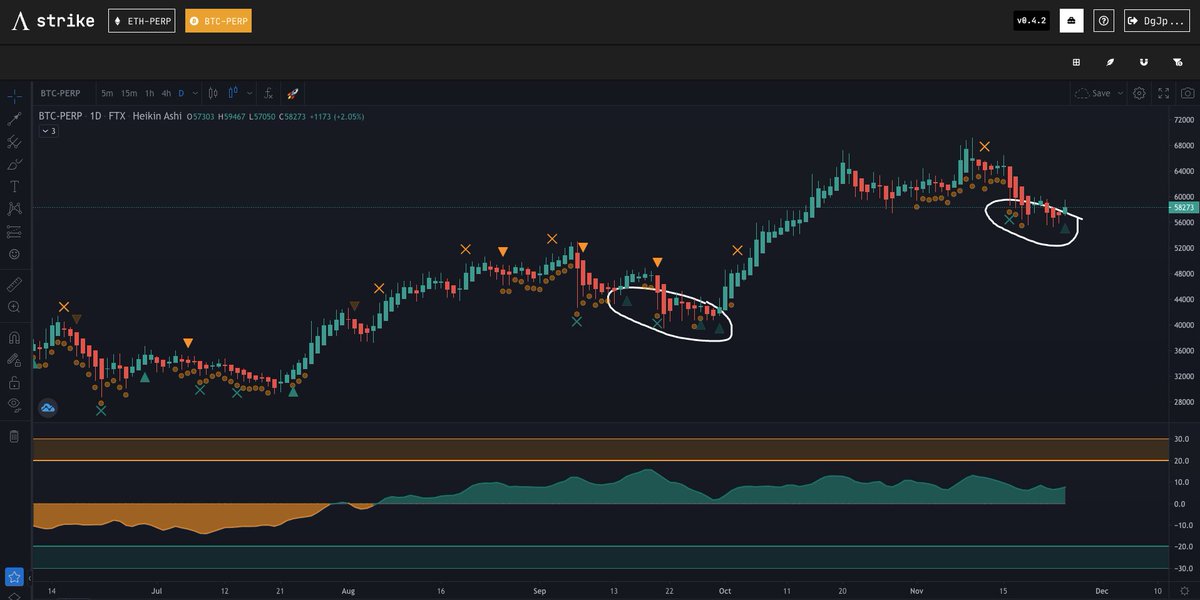Open the chart patterns tool
The height and width of the screenshot is (600, 1200).
coord(14,209)
